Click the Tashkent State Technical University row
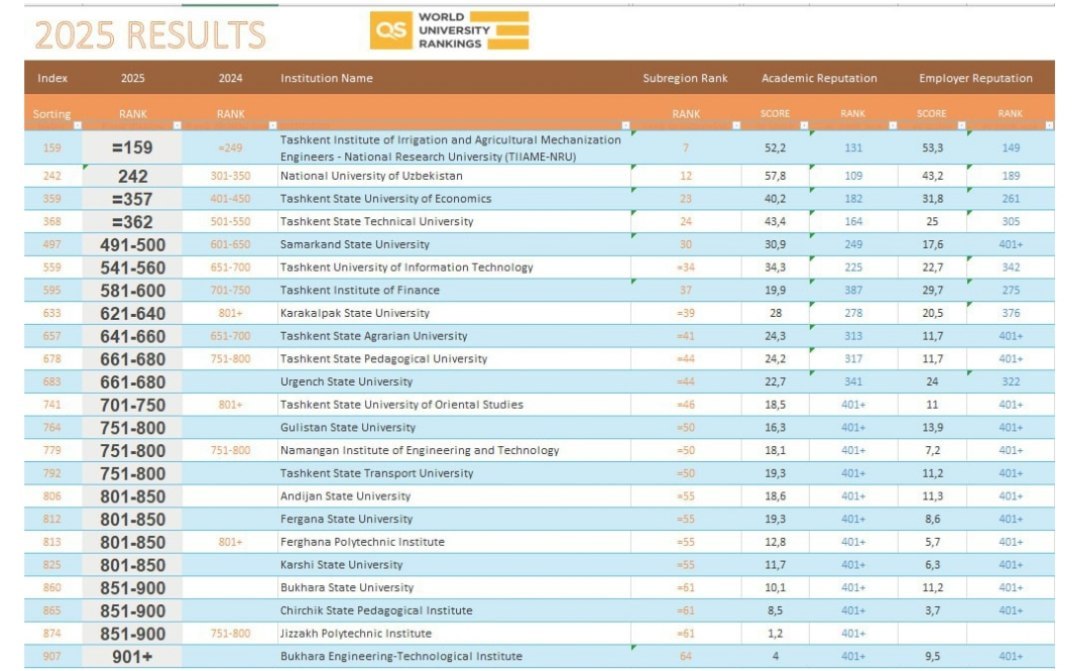1080x671 pixels. [x=377, y=222]
